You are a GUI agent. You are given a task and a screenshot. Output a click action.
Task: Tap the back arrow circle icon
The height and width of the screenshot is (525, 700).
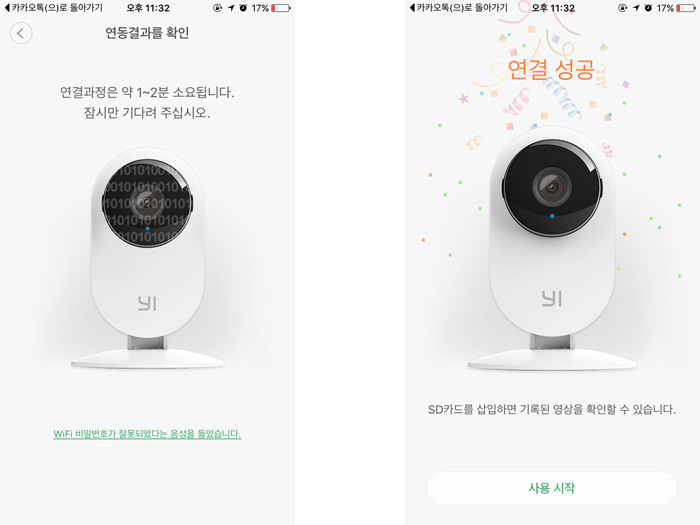coord(21,33)
